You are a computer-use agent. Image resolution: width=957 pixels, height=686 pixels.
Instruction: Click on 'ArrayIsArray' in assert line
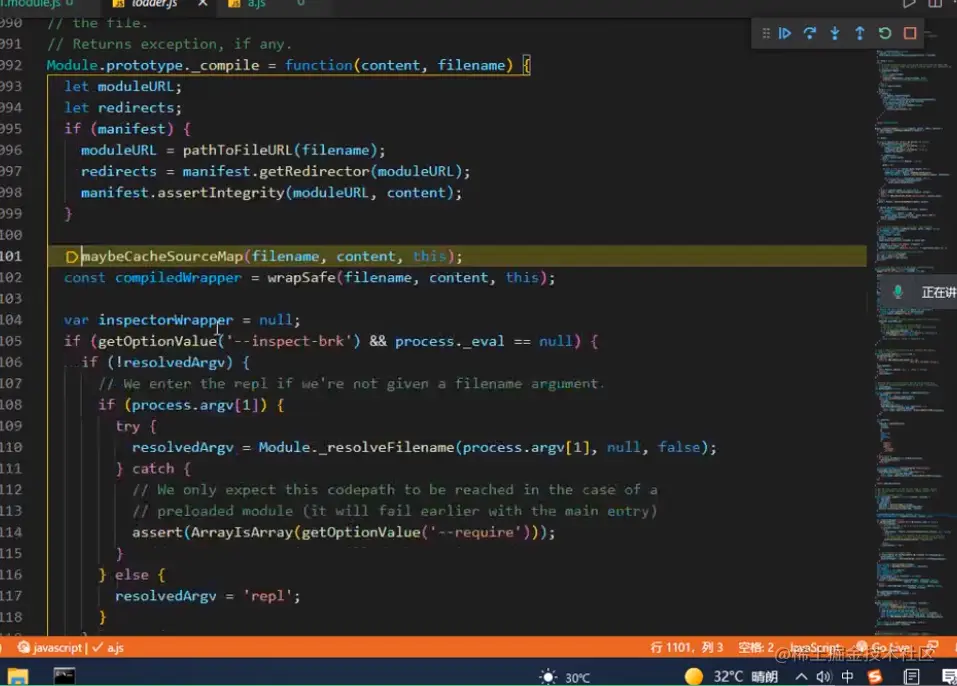[242, 532]
